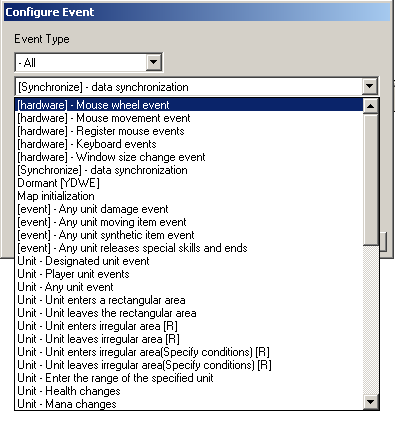Screen dimensions: 395x428
Task: Select '[hardware] - Window size change event'
Action: pyautogui.click(x=189, y=157)
